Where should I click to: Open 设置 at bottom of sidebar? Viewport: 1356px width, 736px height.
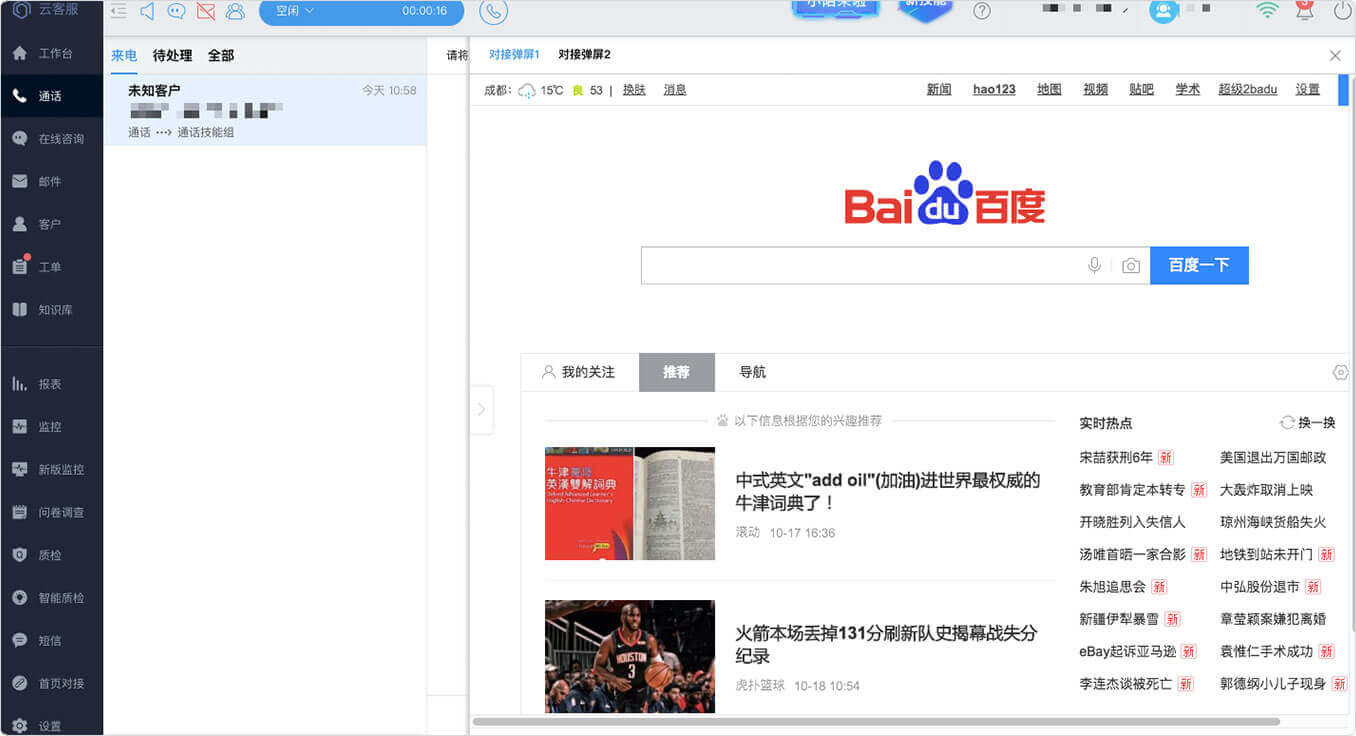coord(51,726)
